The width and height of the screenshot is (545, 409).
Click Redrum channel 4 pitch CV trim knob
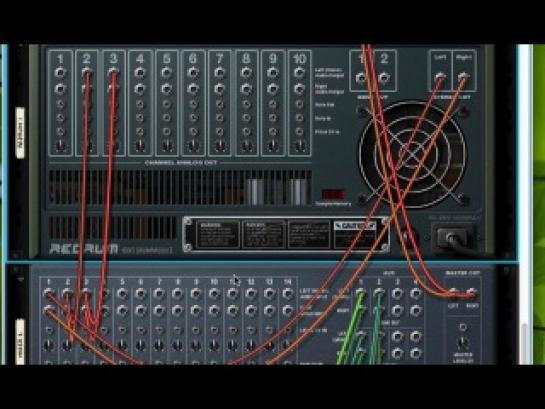point(140,146)
